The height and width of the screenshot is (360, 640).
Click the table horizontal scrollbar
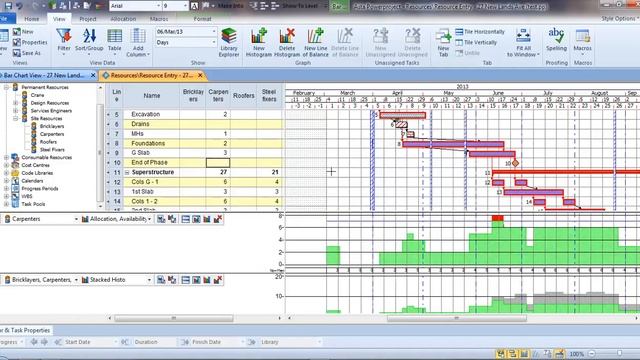173,318
